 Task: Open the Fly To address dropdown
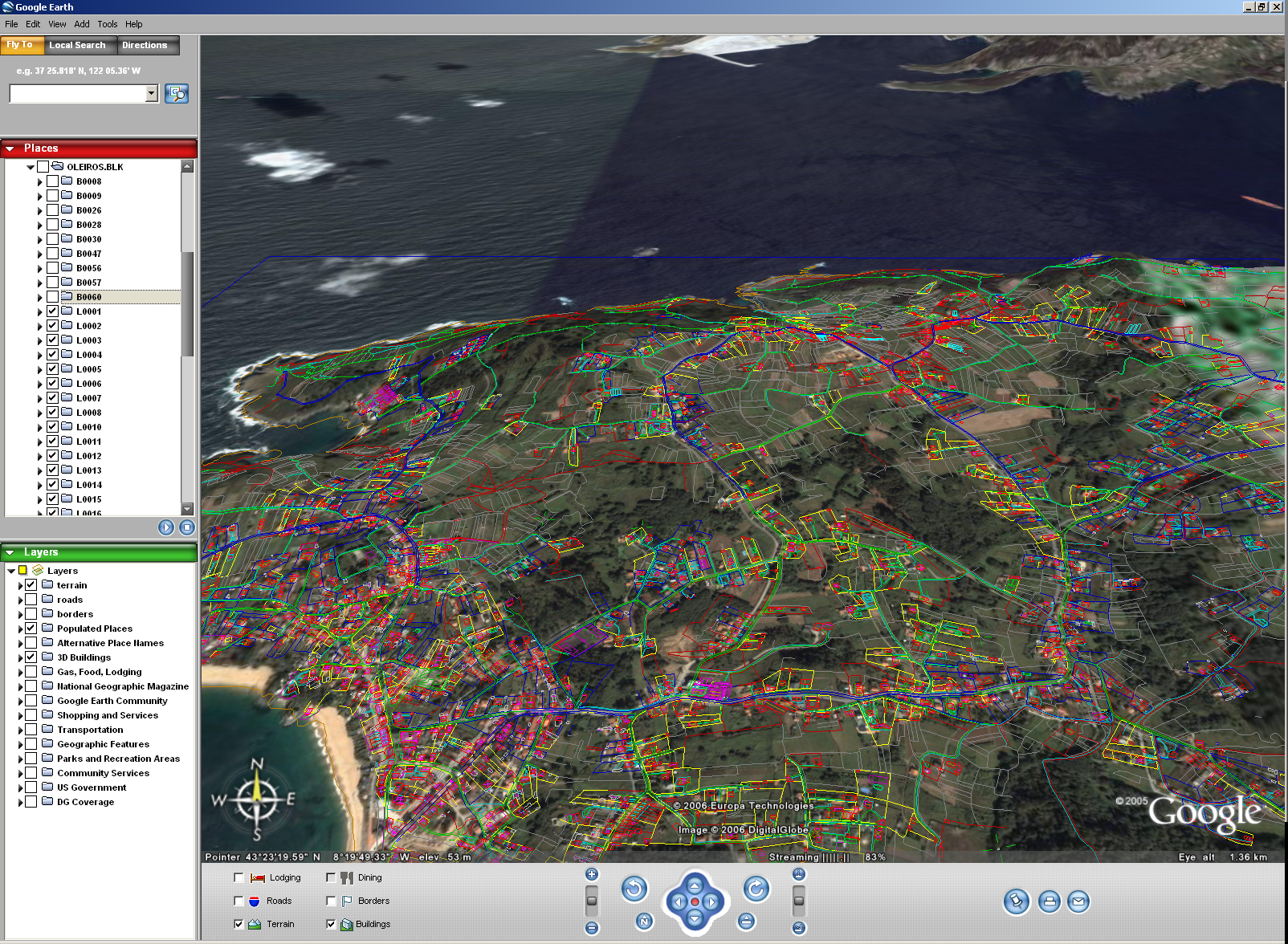152,94
